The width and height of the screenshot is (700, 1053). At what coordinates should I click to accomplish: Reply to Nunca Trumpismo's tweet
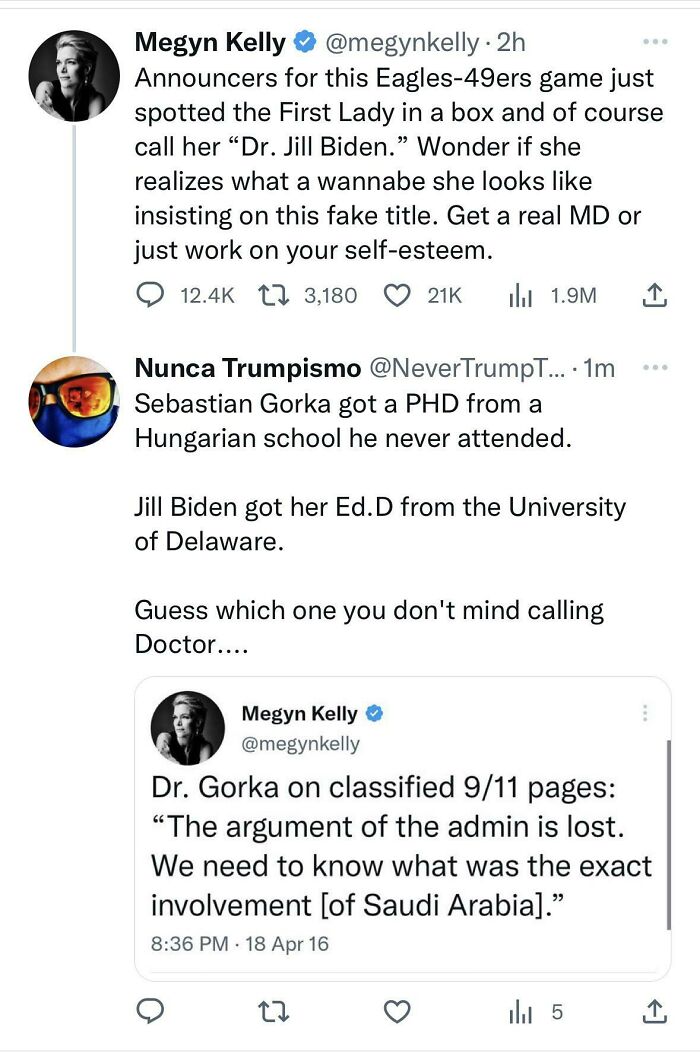click(149, 1012)
